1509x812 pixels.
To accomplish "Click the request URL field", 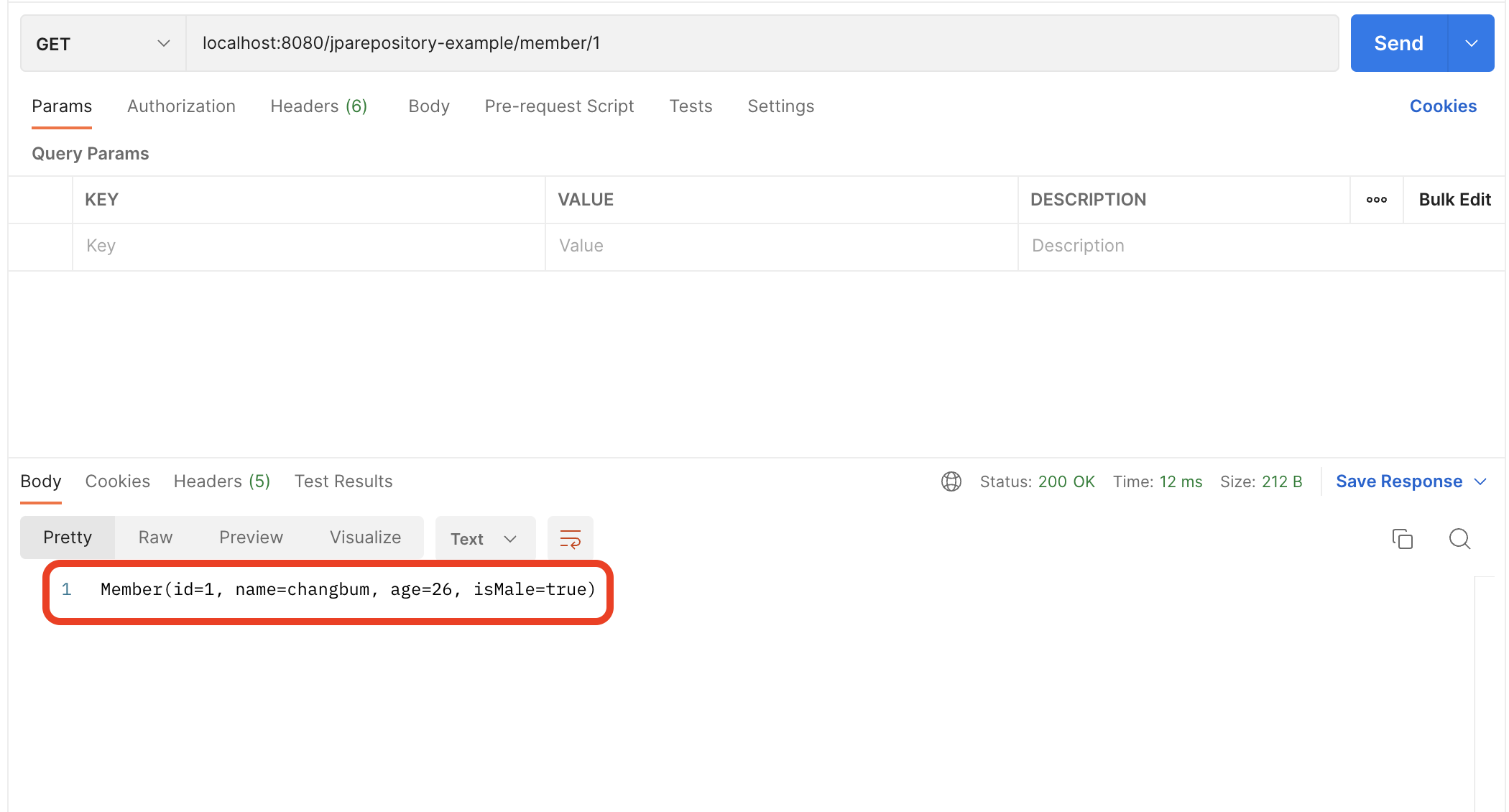I will pyautogui.click(x=762, y=44).
